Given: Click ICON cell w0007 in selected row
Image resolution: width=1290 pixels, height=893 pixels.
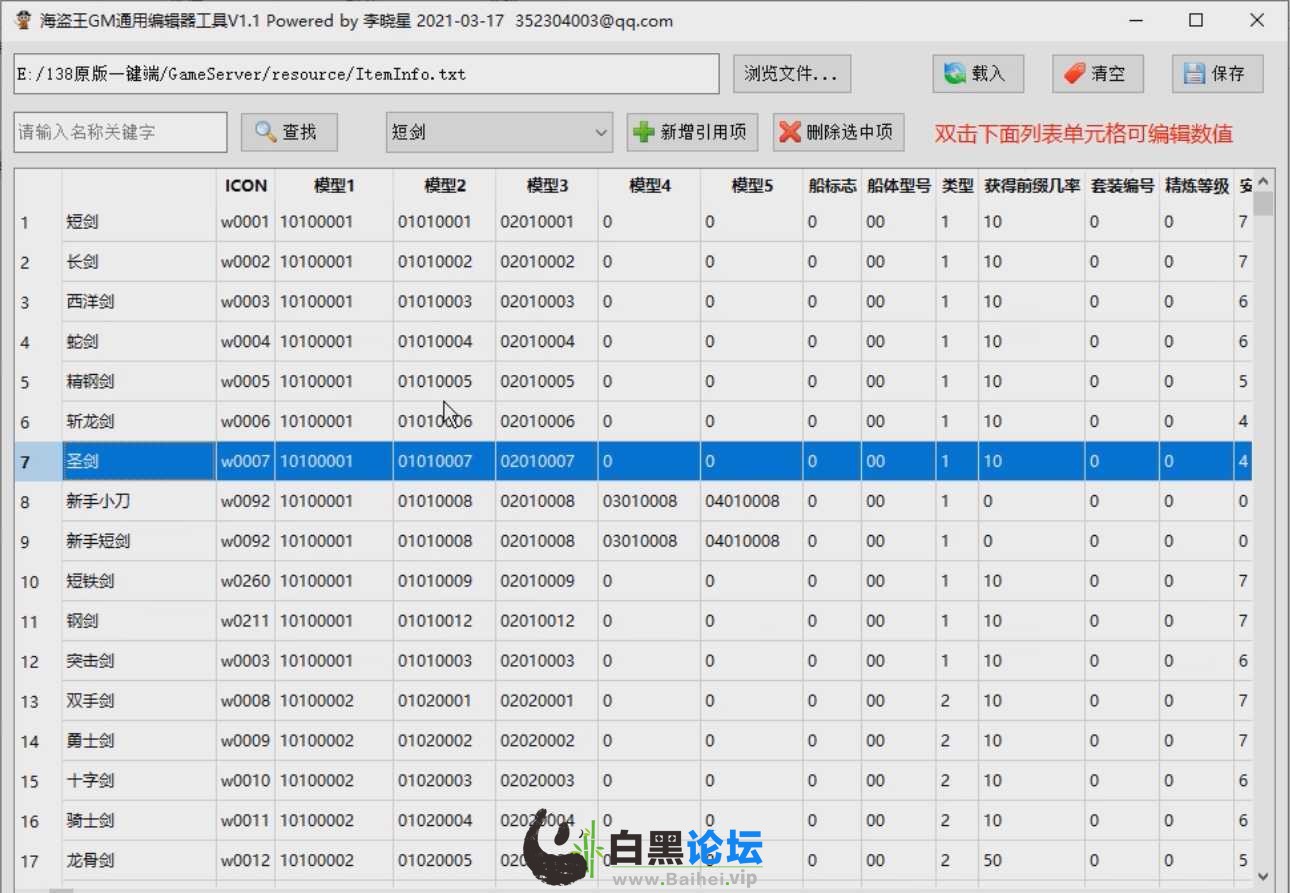Looking at the screenshot, I should click(x=246, y=462).
